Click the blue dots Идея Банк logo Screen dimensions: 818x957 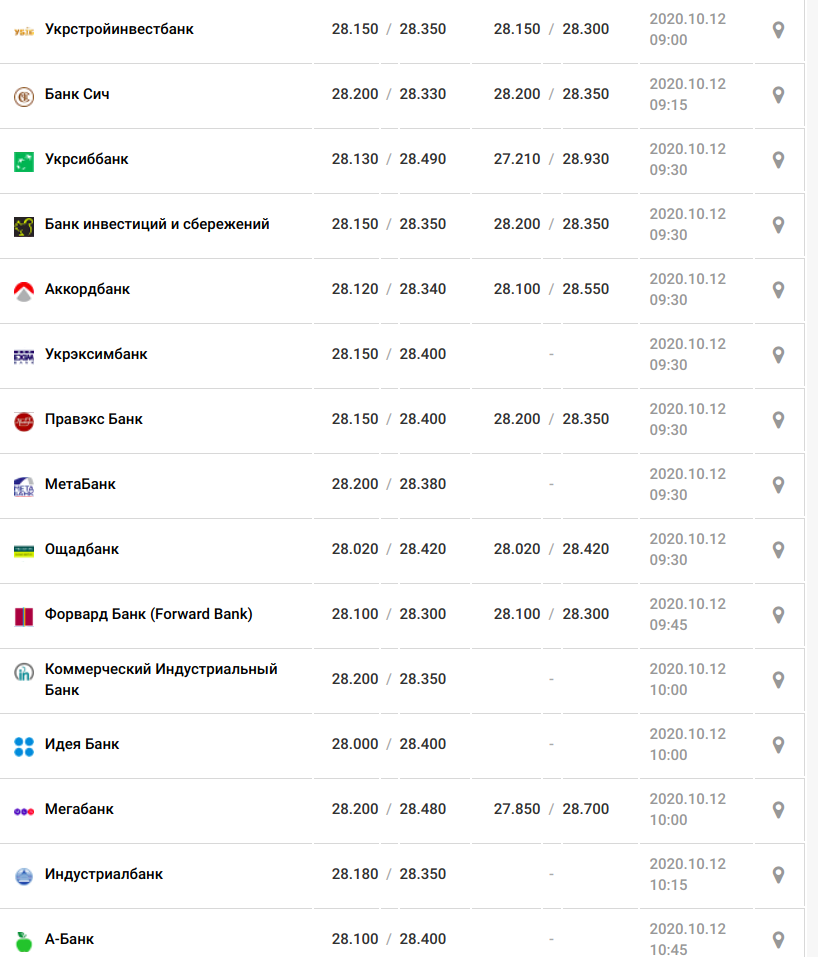coord(24,746)
